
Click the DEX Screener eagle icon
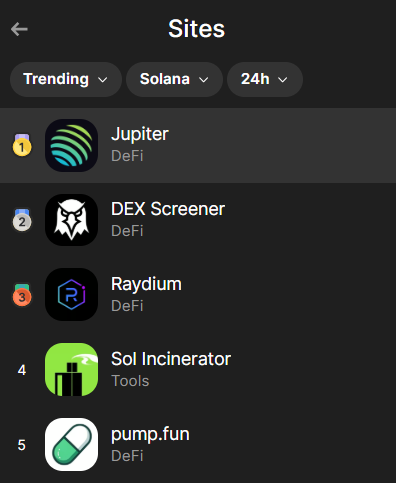[x=71, y=220]
